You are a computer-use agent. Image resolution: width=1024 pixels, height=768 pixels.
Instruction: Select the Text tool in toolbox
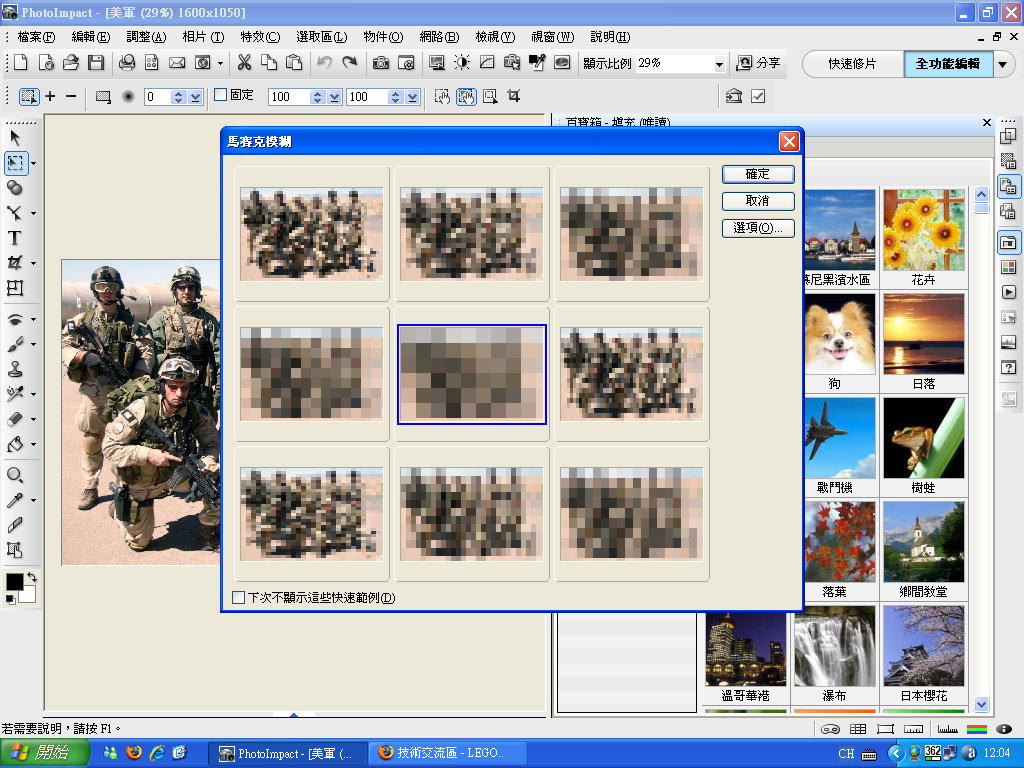click(x=15, y=238)
